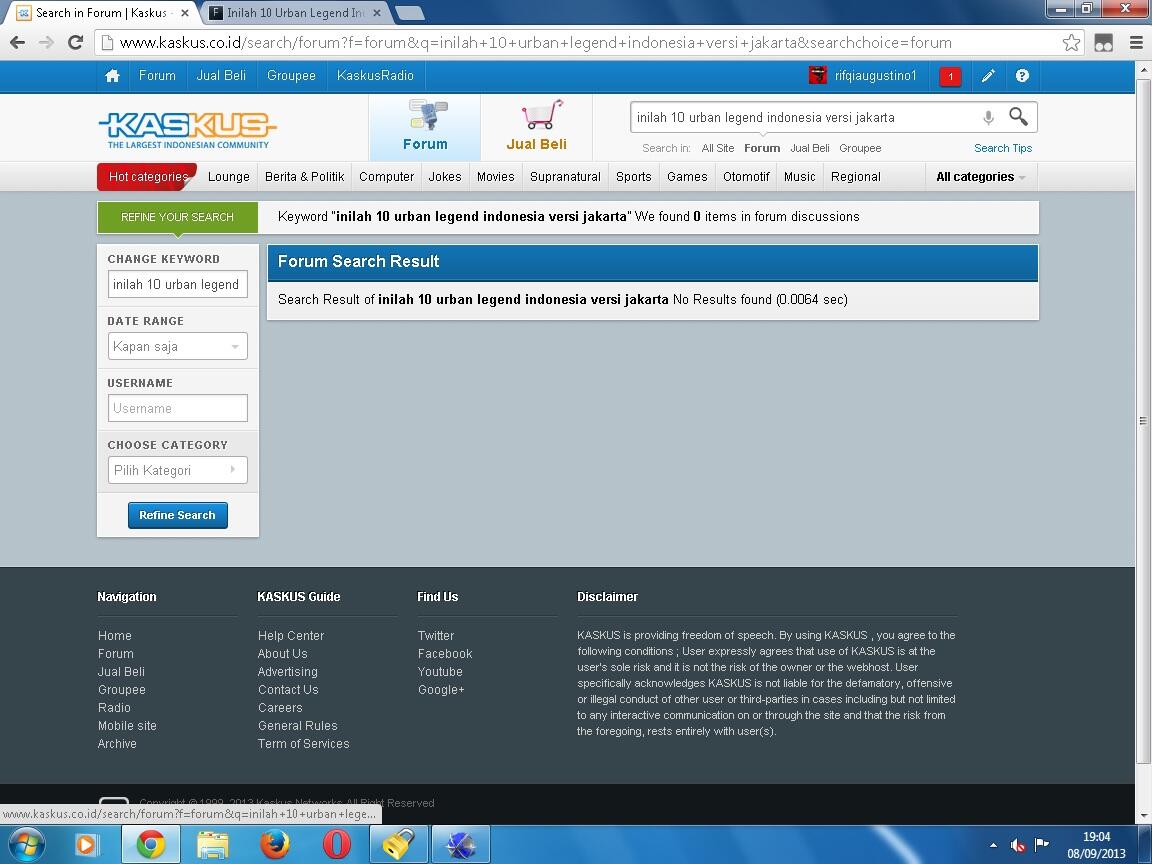Open the padlock app in the taskbar
Viewport: 1152px width, 864px height.
point(398,845)
